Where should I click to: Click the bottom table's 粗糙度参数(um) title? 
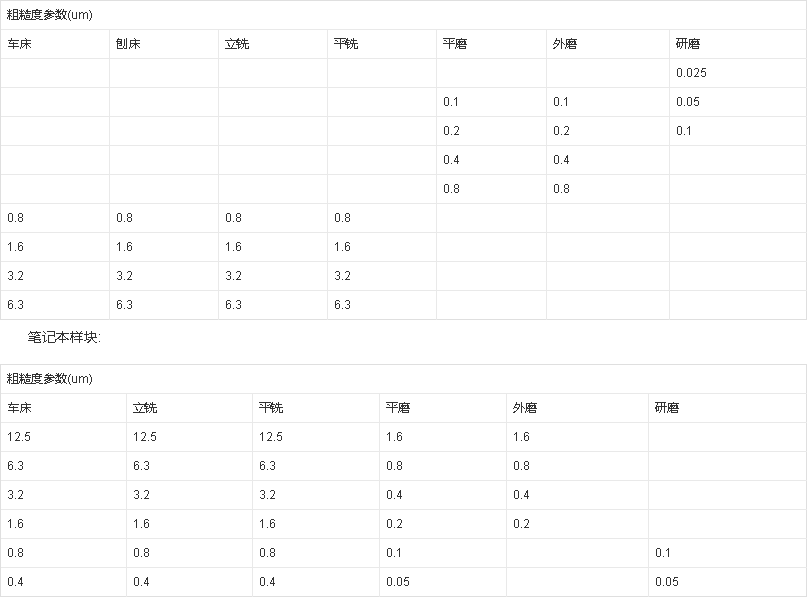click(49, 379)
